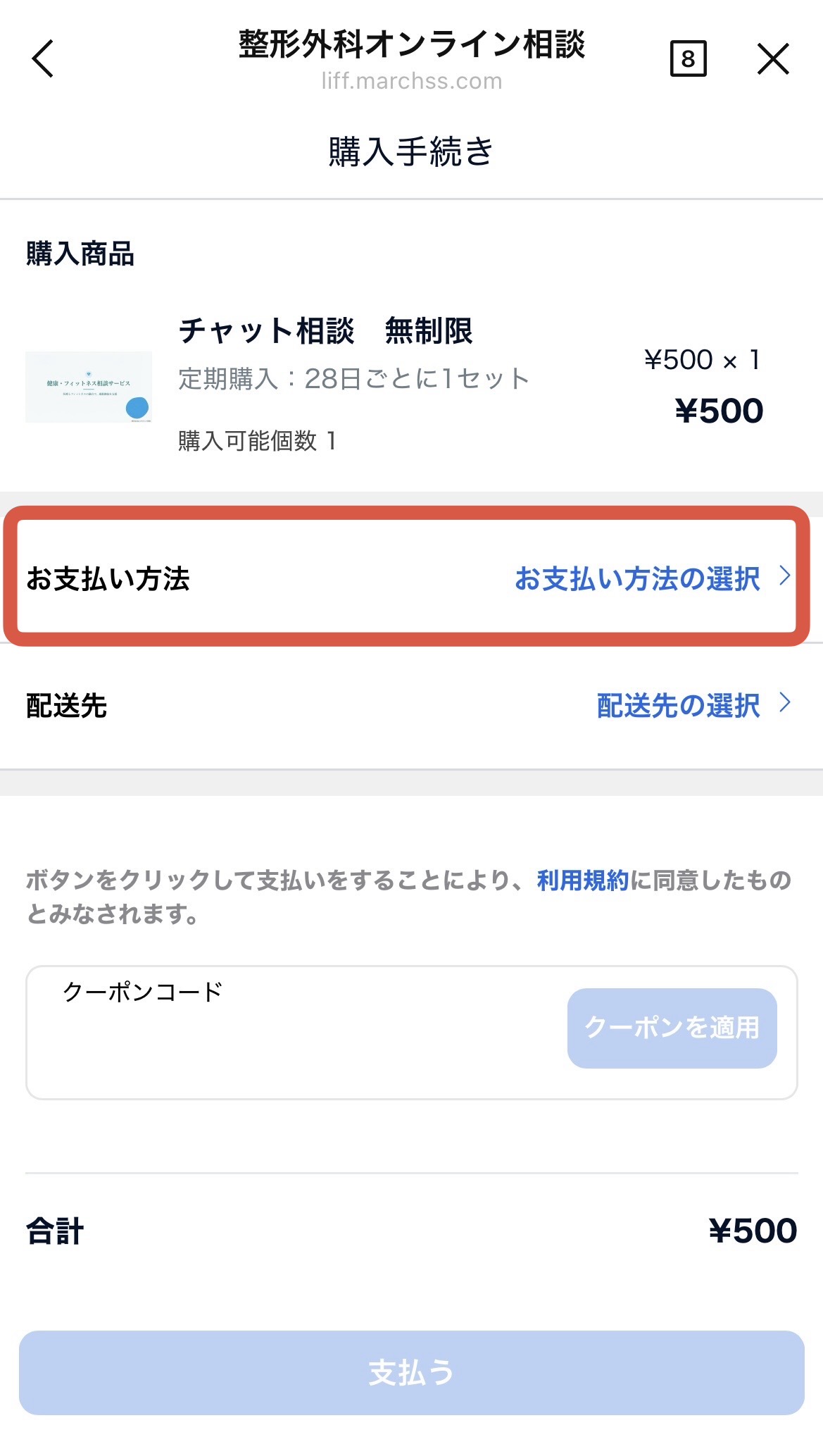
Task: Tap the お支払い方法 row label
Action: (x=108, y=579)
